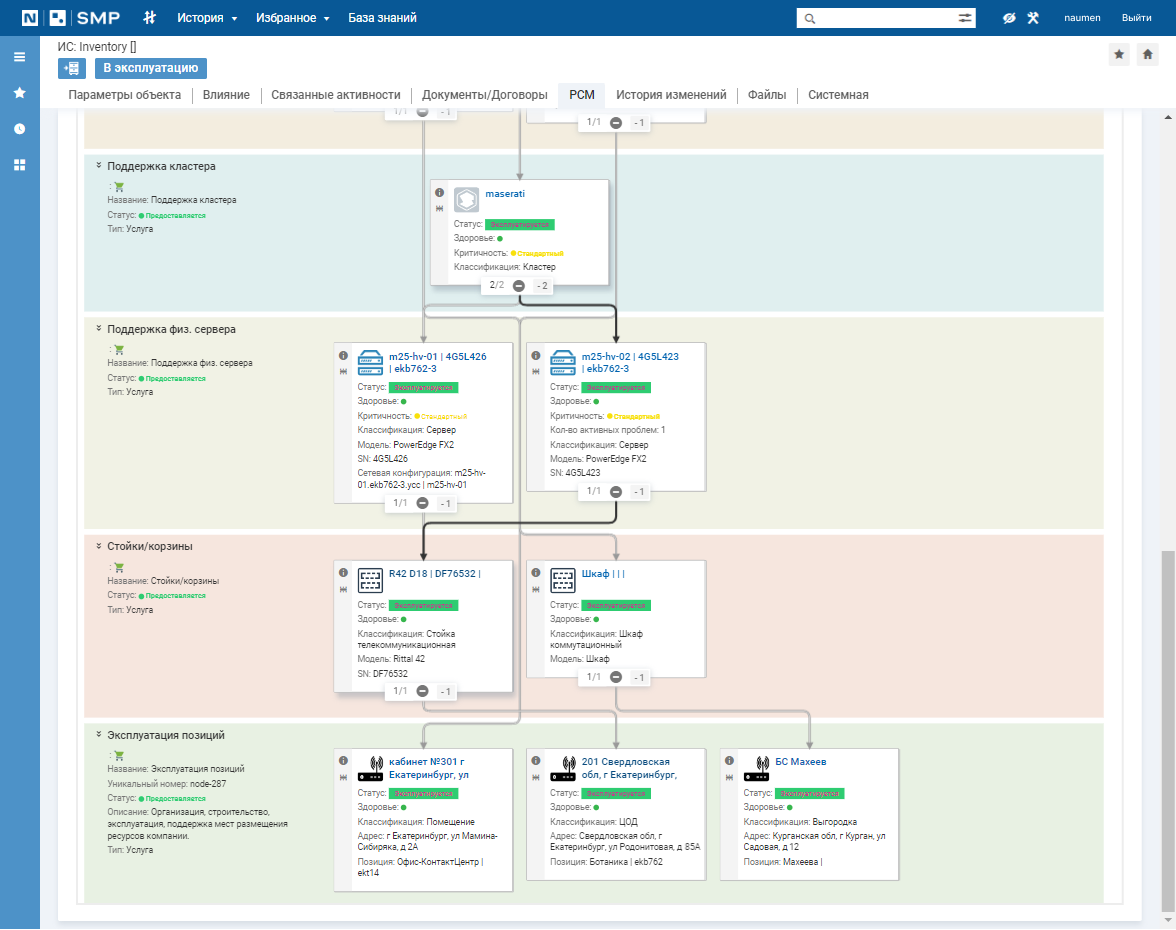Viewport: 1176px width, 930px height.
Task: Collapse the Стойки/корзины section
Action: coord(98,546)
